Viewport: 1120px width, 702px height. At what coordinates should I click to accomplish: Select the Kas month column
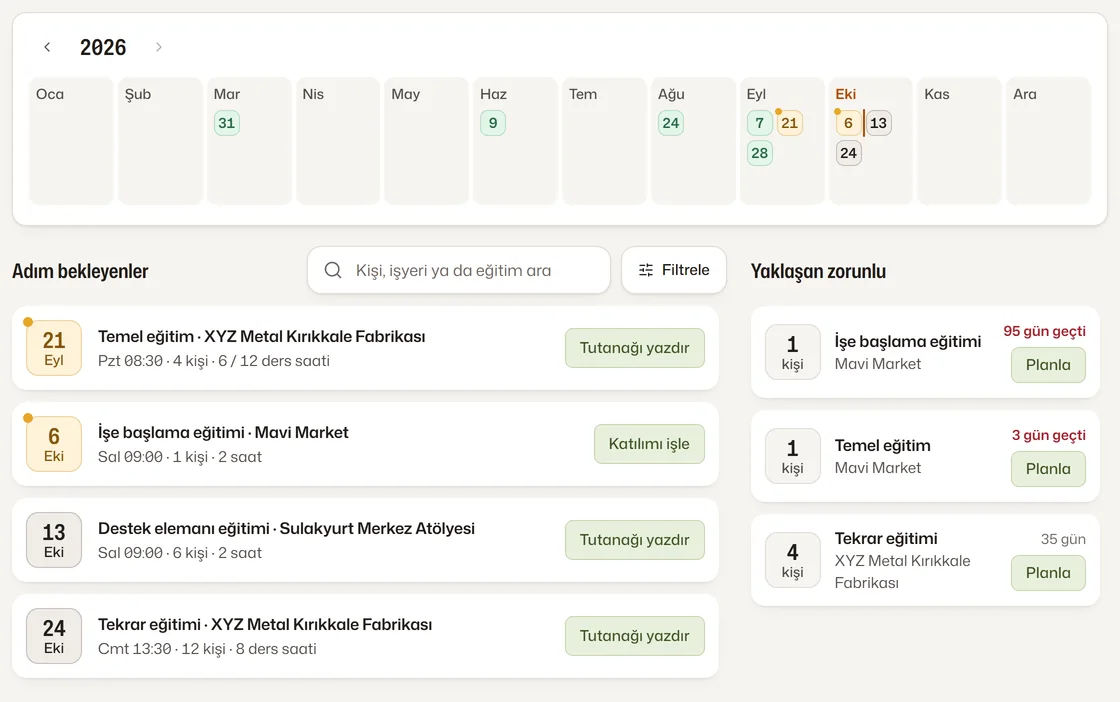(x=959, y=141)
